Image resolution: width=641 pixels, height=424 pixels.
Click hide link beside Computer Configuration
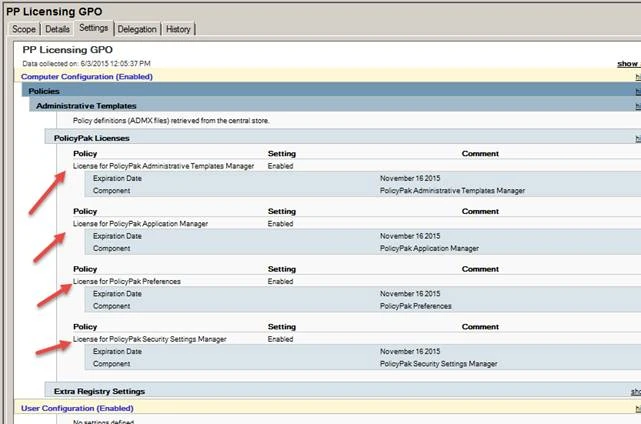637,76
